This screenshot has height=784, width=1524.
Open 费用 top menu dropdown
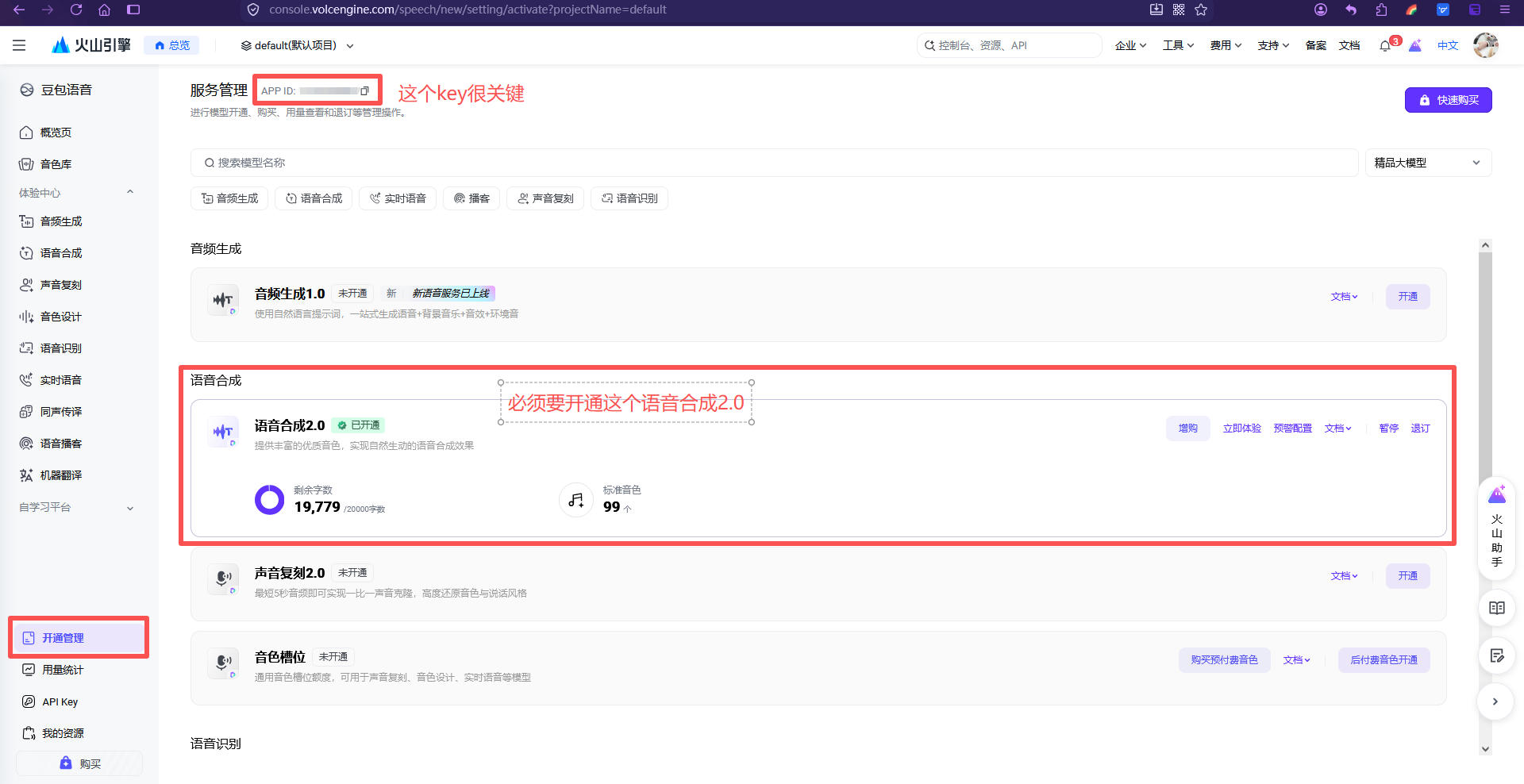pos(1226,45)
